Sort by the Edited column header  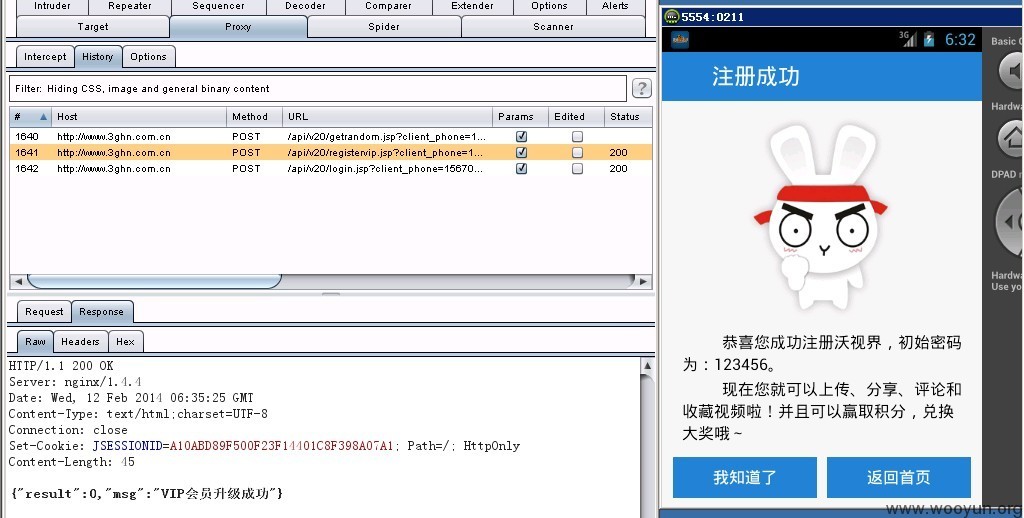point(577,117)
